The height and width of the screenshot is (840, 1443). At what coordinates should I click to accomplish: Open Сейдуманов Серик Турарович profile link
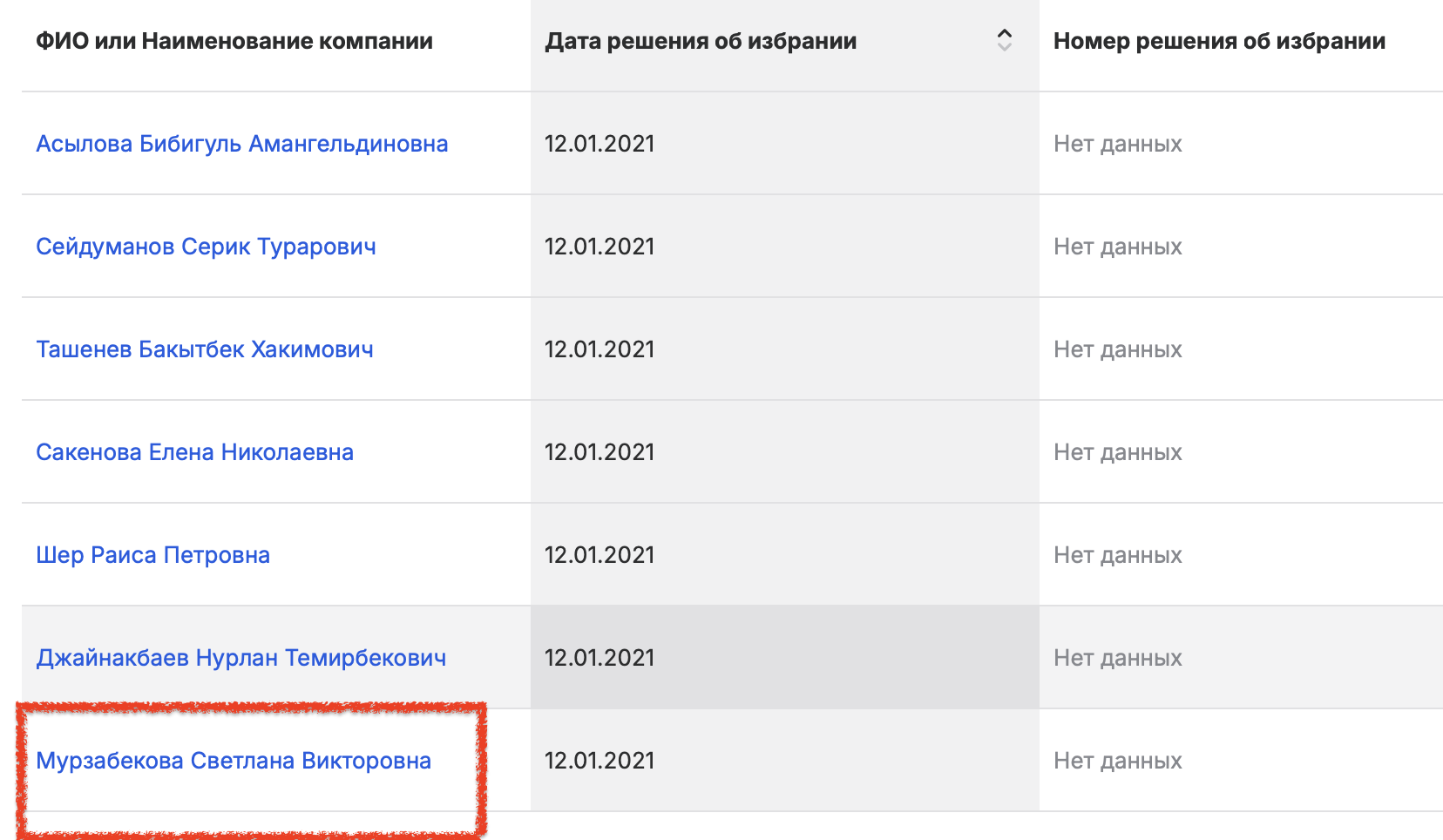[x=206, y=247]
